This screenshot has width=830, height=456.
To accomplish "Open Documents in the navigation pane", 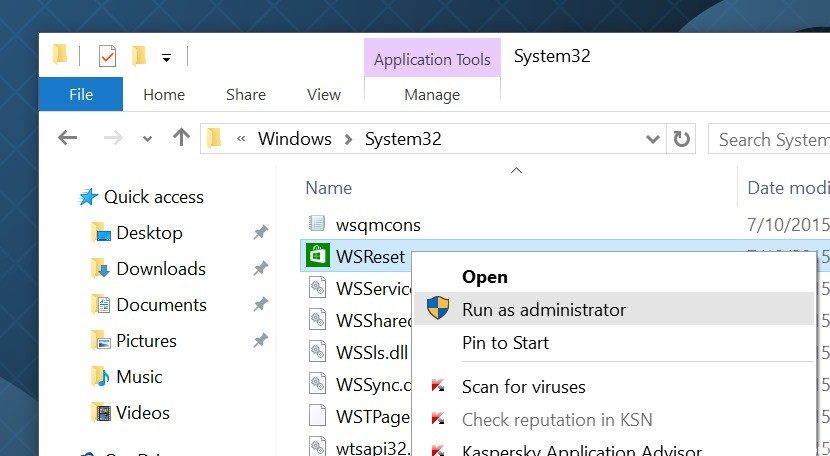I will (161, 305).
